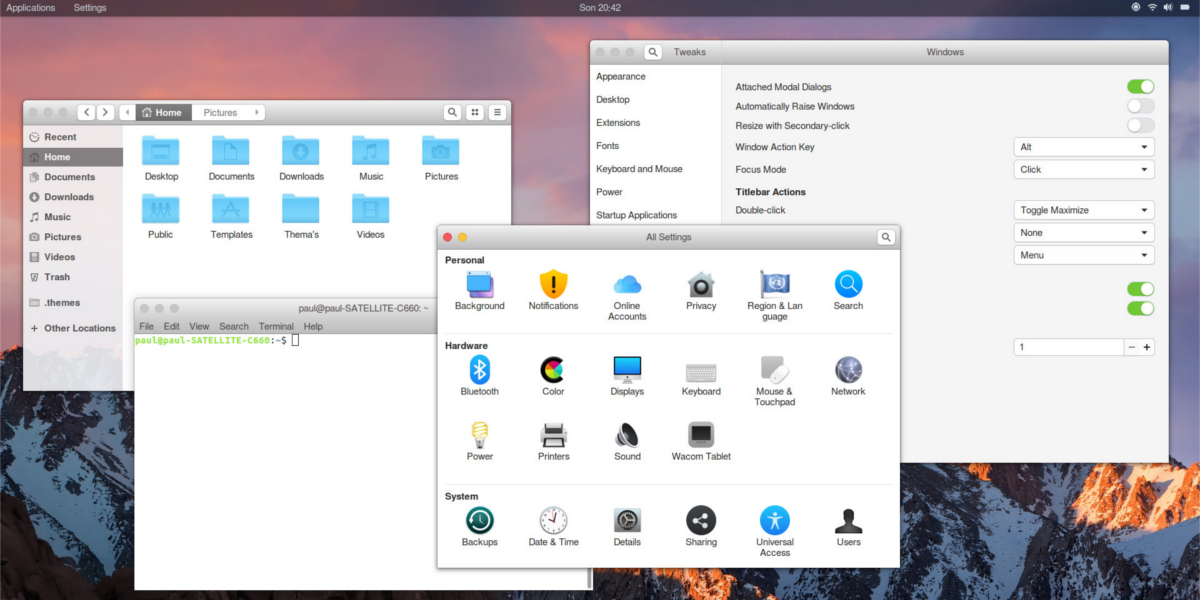Screen dimensions: 1200x600
Task: Go forward in Files navigation
Action: [x=105, y=113]
